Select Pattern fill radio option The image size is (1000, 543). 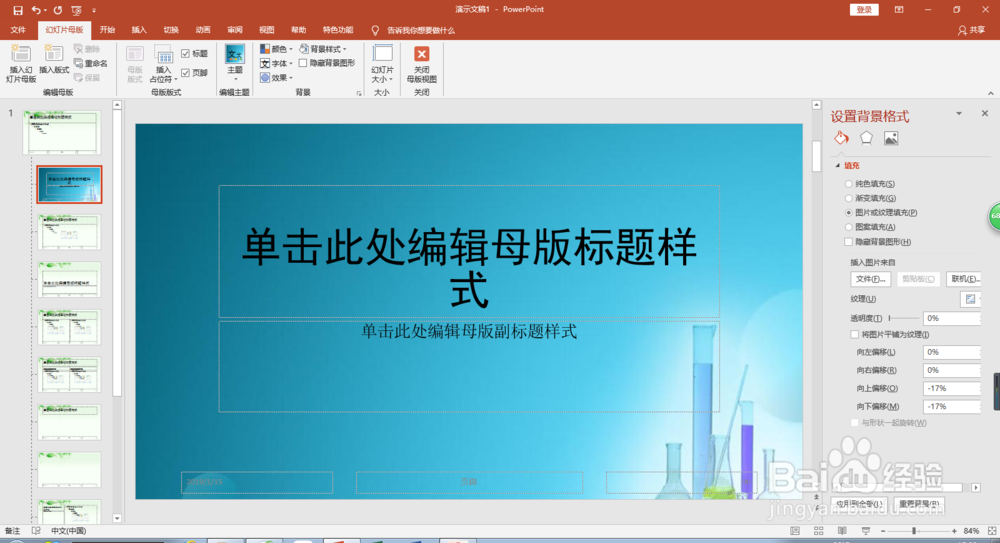(849, 227)
